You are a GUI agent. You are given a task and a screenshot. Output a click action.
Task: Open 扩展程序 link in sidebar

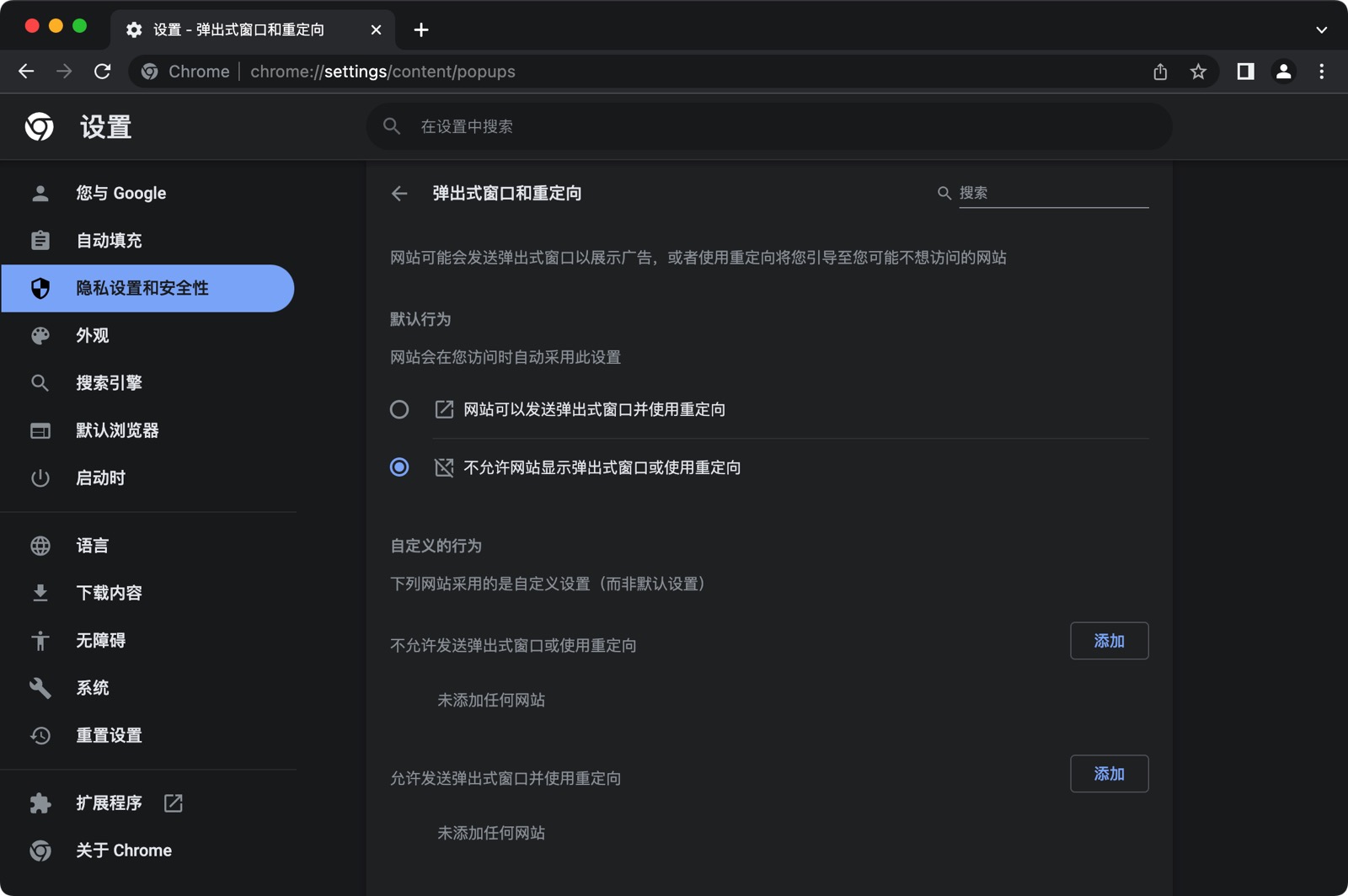pyautogui.click(x=148, y=803)
